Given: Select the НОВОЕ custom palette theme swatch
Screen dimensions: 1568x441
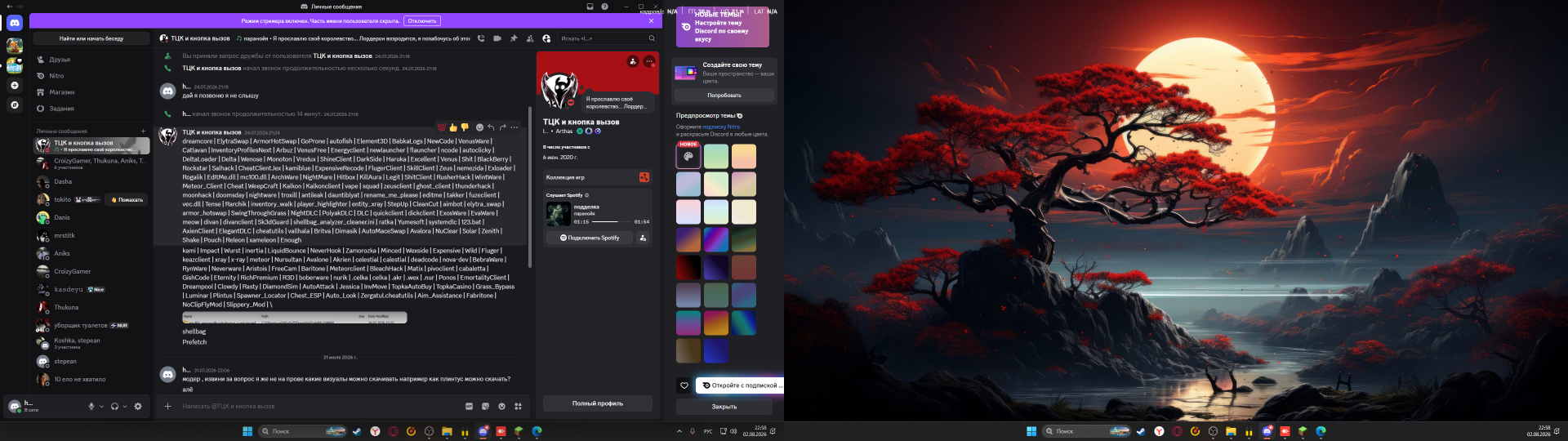Looking at the screenshot, I should tap(688, 155).
